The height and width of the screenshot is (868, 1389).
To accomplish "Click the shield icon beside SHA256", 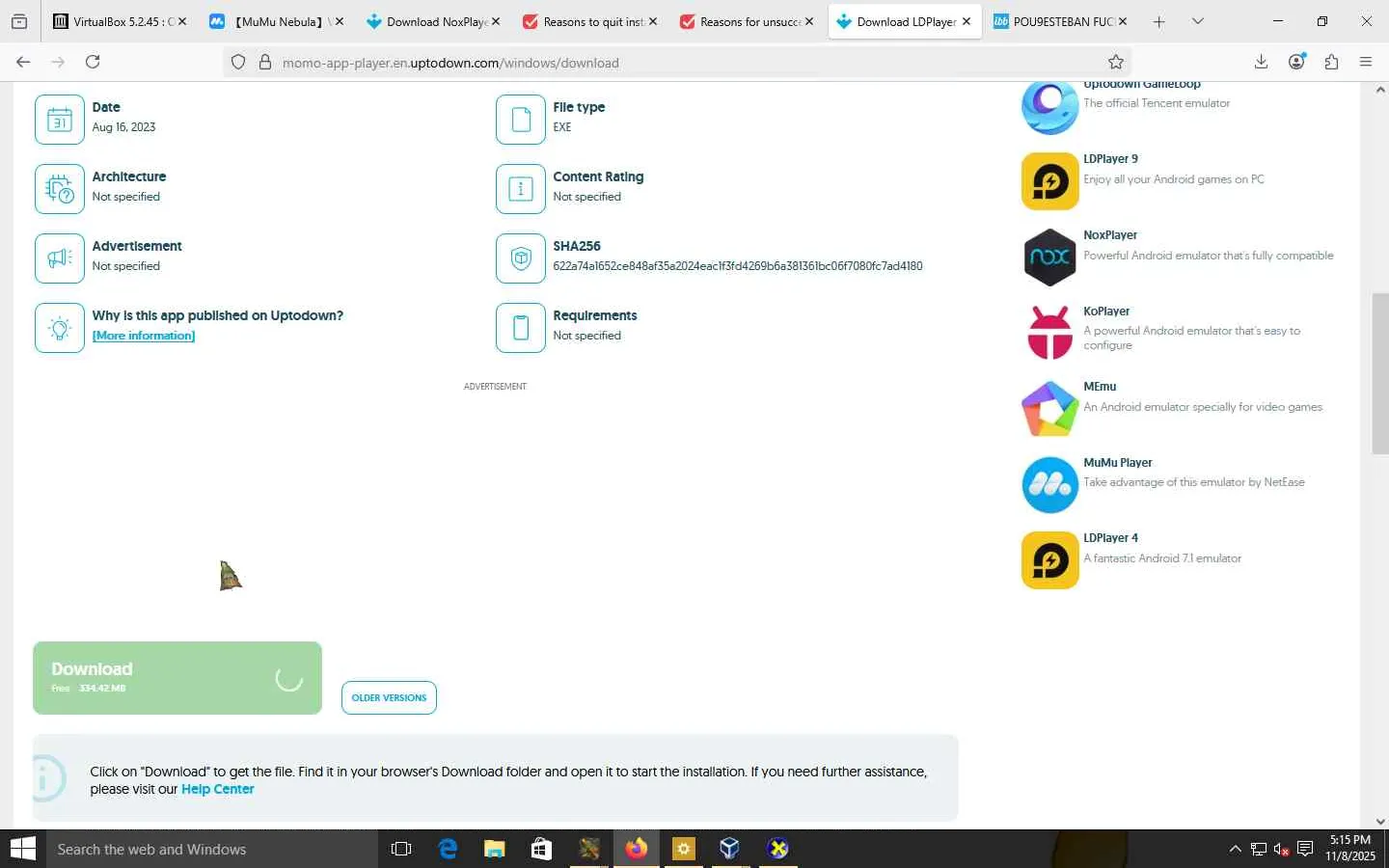I will [521, 258].
